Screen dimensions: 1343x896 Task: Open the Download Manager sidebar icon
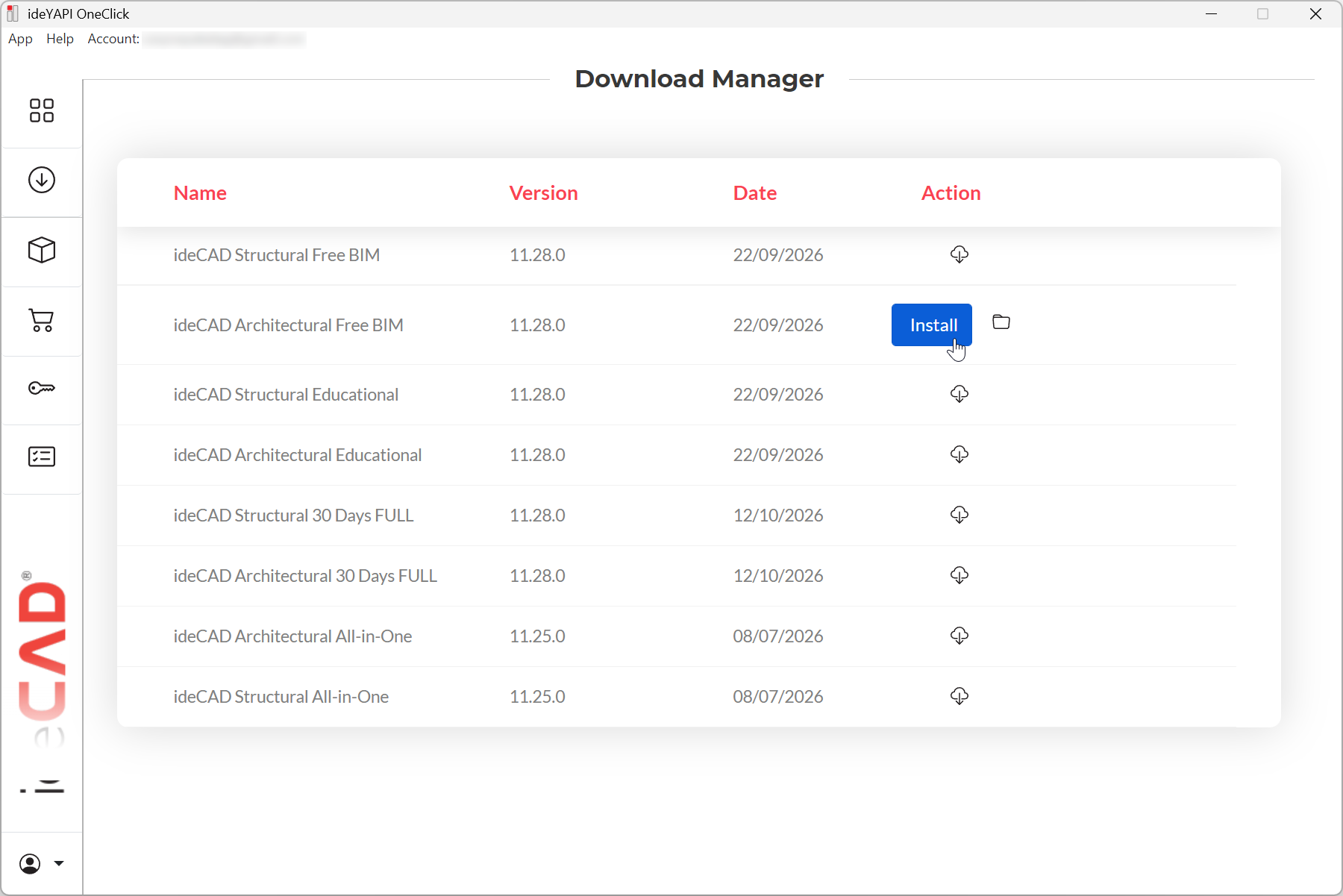tap(42, 180)
